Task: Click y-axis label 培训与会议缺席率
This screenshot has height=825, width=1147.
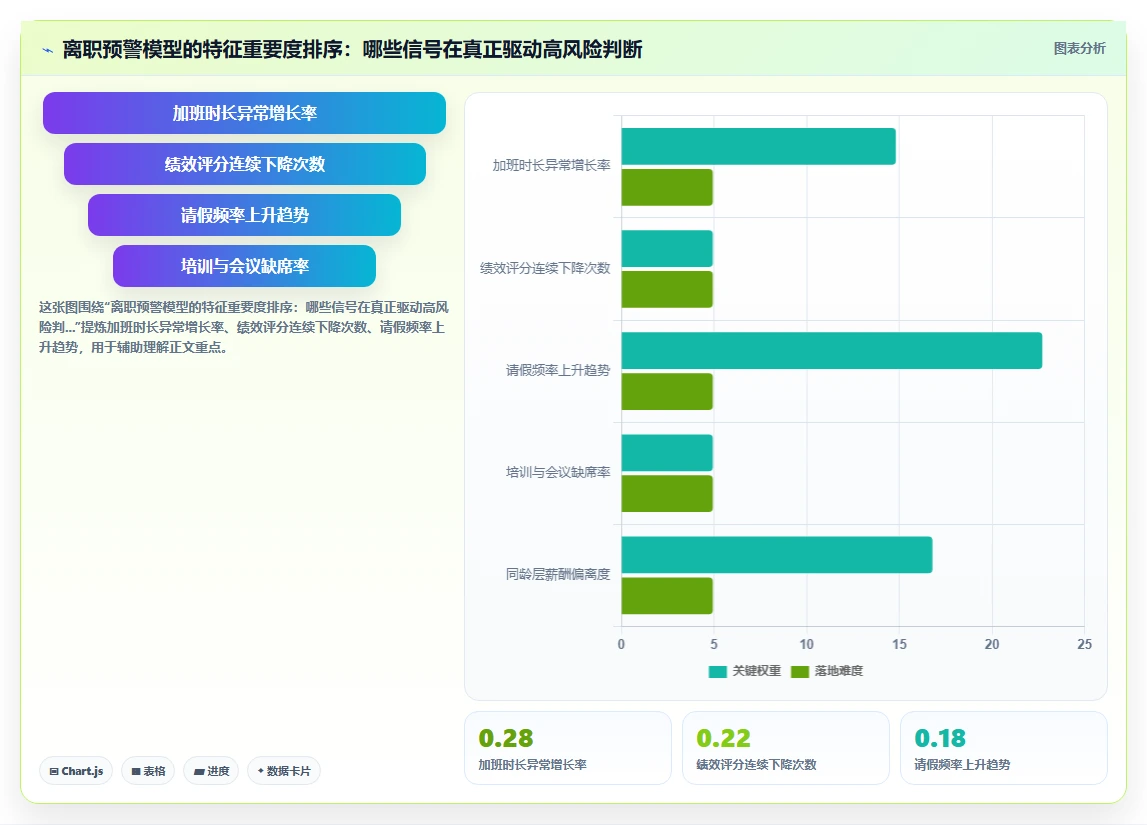Action: pyautogui.click(x=558, y=472)
